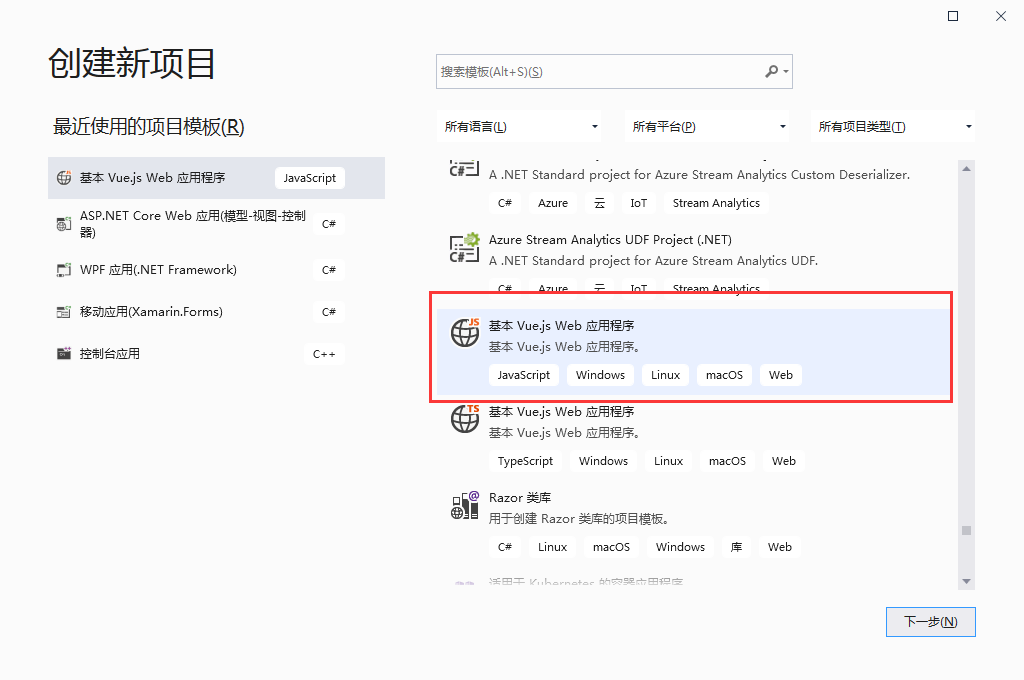Click the Stream Analytics tag in Custom Deserializer row
1024x680 pixels.
point(716,203)
